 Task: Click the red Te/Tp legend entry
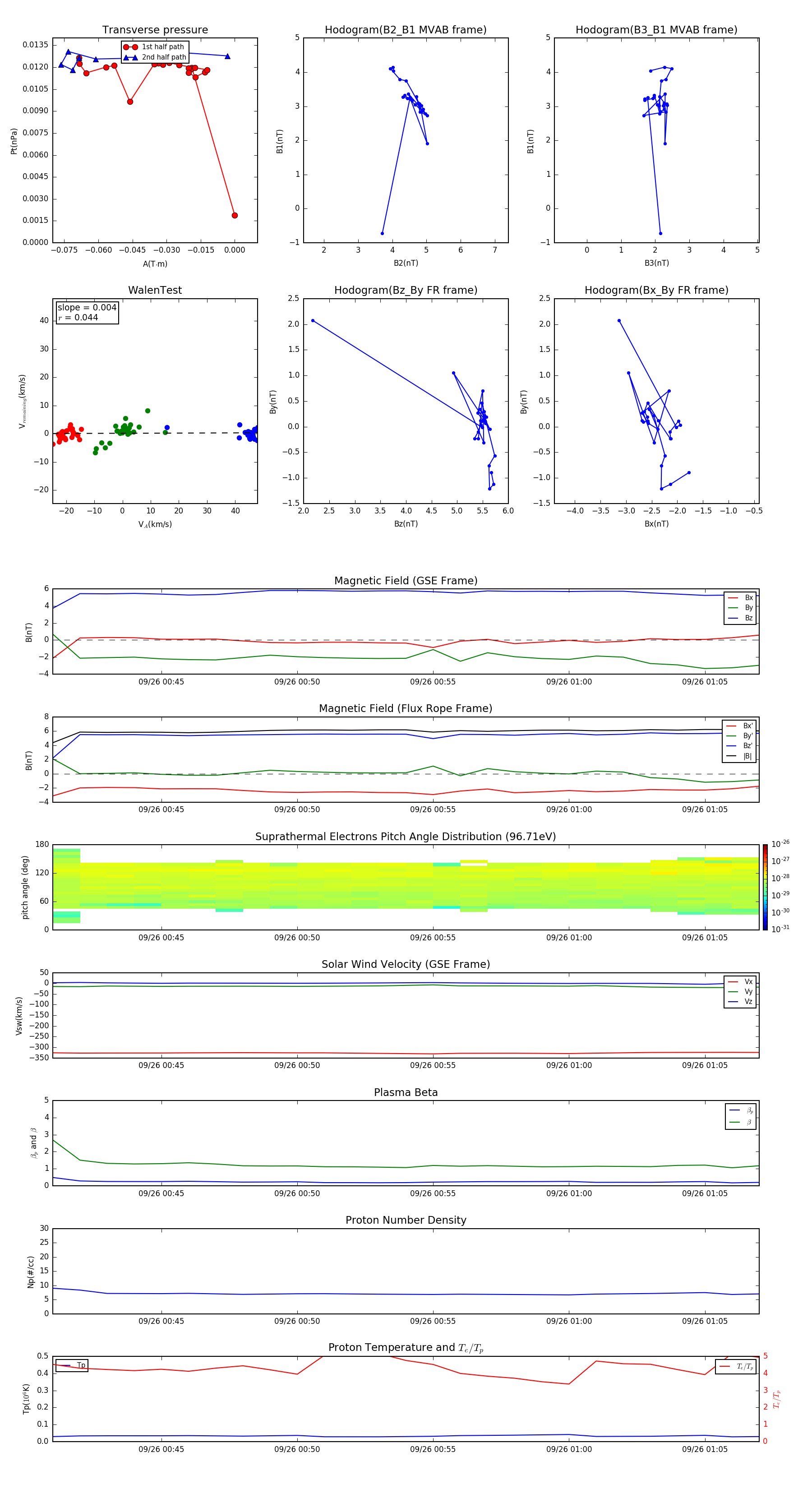point(736,1367)
